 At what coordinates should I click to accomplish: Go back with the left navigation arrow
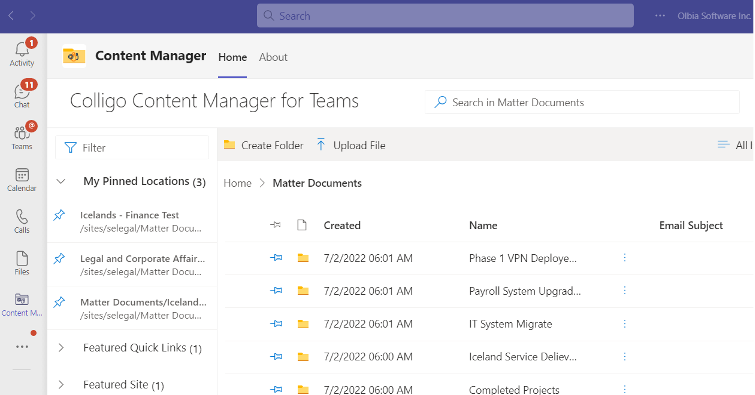tap(11, 16)
